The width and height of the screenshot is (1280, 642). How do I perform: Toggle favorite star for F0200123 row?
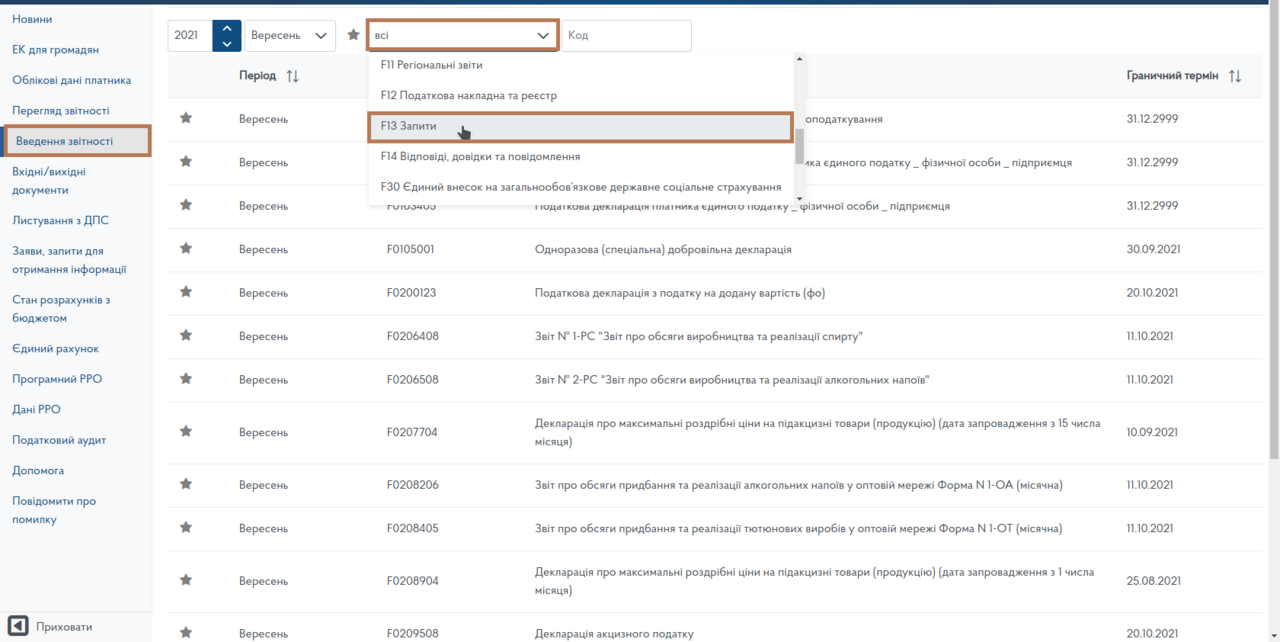185,292
